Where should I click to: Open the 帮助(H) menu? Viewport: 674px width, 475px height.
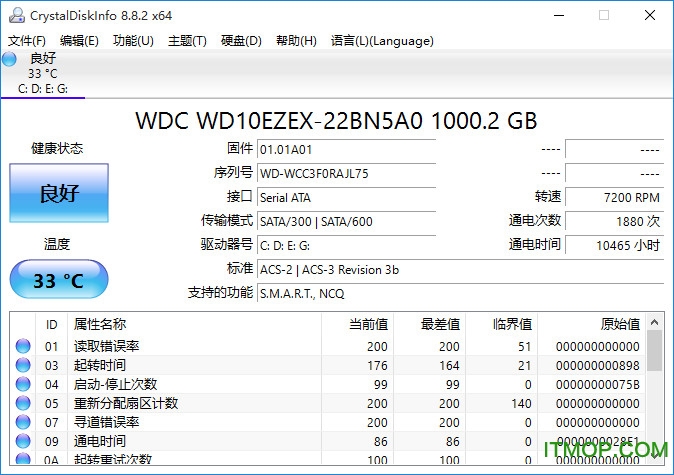(296, 41)
